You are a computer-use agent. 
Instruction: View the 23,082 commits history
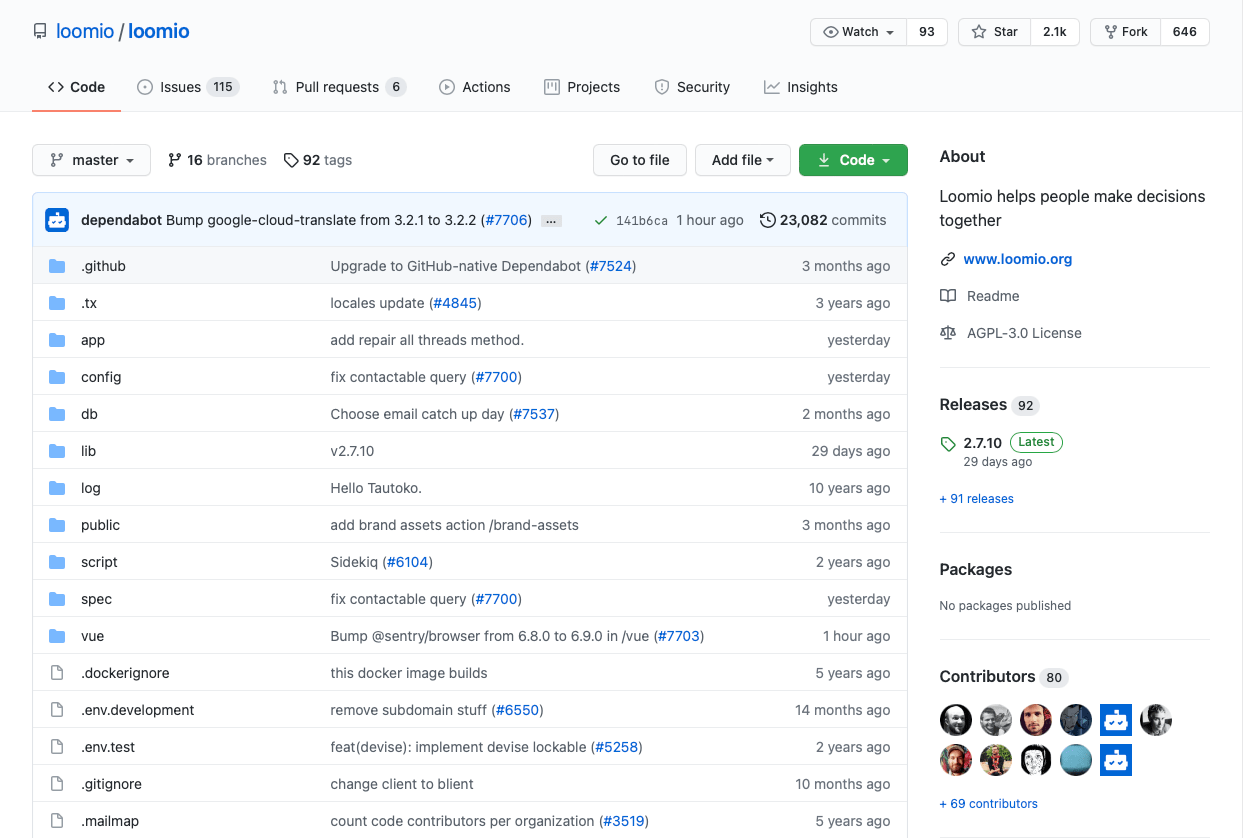(823, 220)
